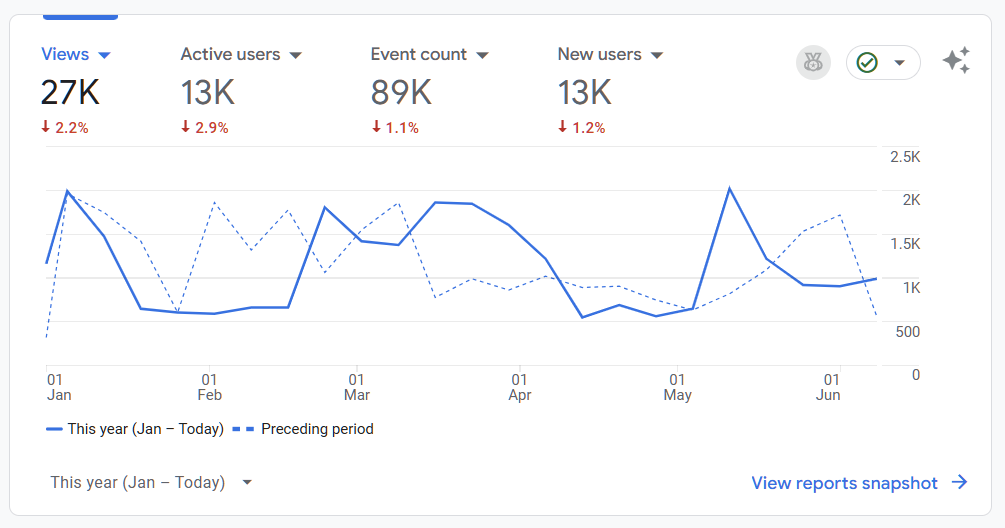The image size is (1005, 528).
Task: Click the solid line legend icon for This year
Action: 54,429
